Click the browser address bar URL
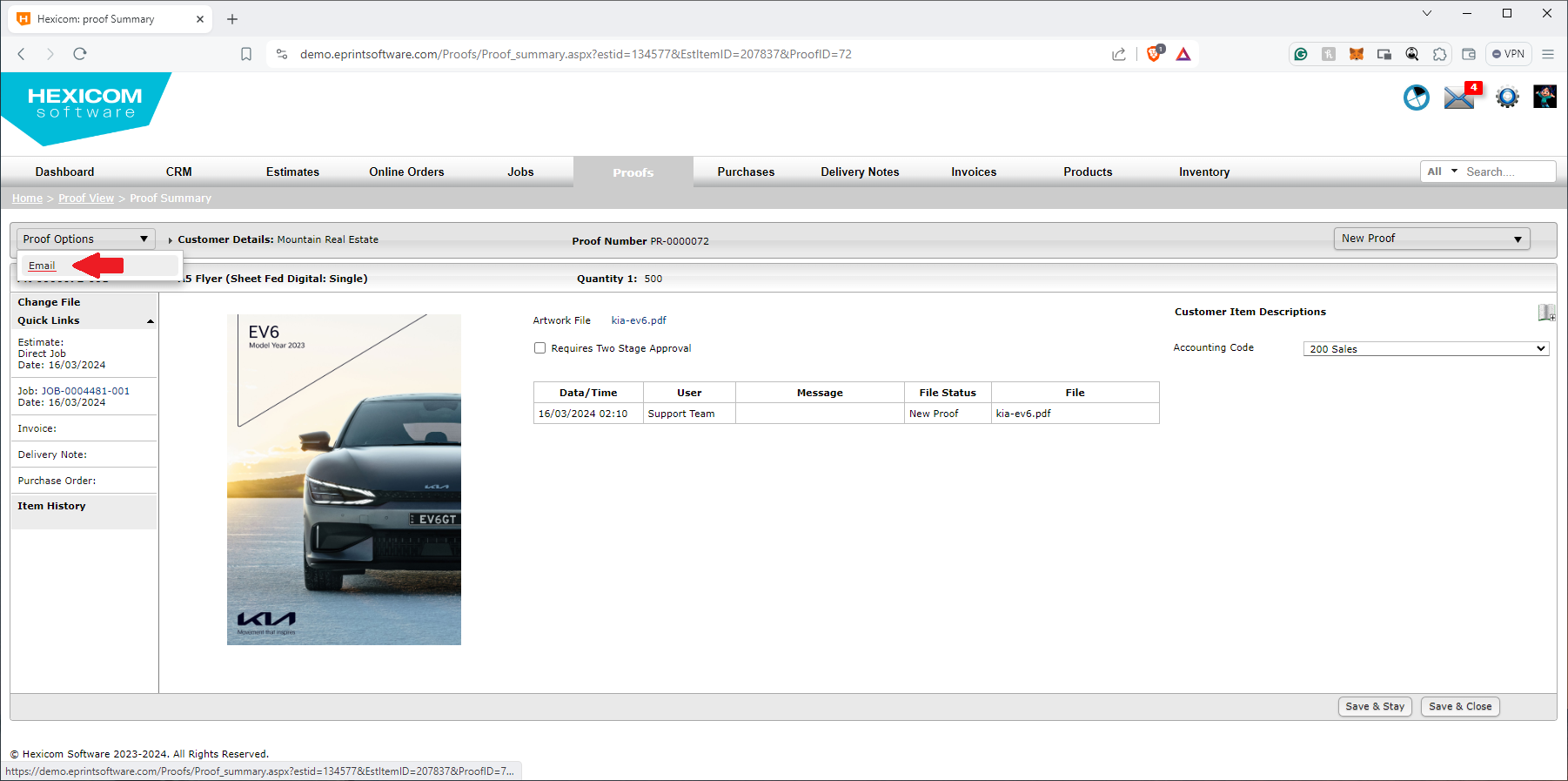Screen dimensions: 1568x781 click(x=575, y=54)
